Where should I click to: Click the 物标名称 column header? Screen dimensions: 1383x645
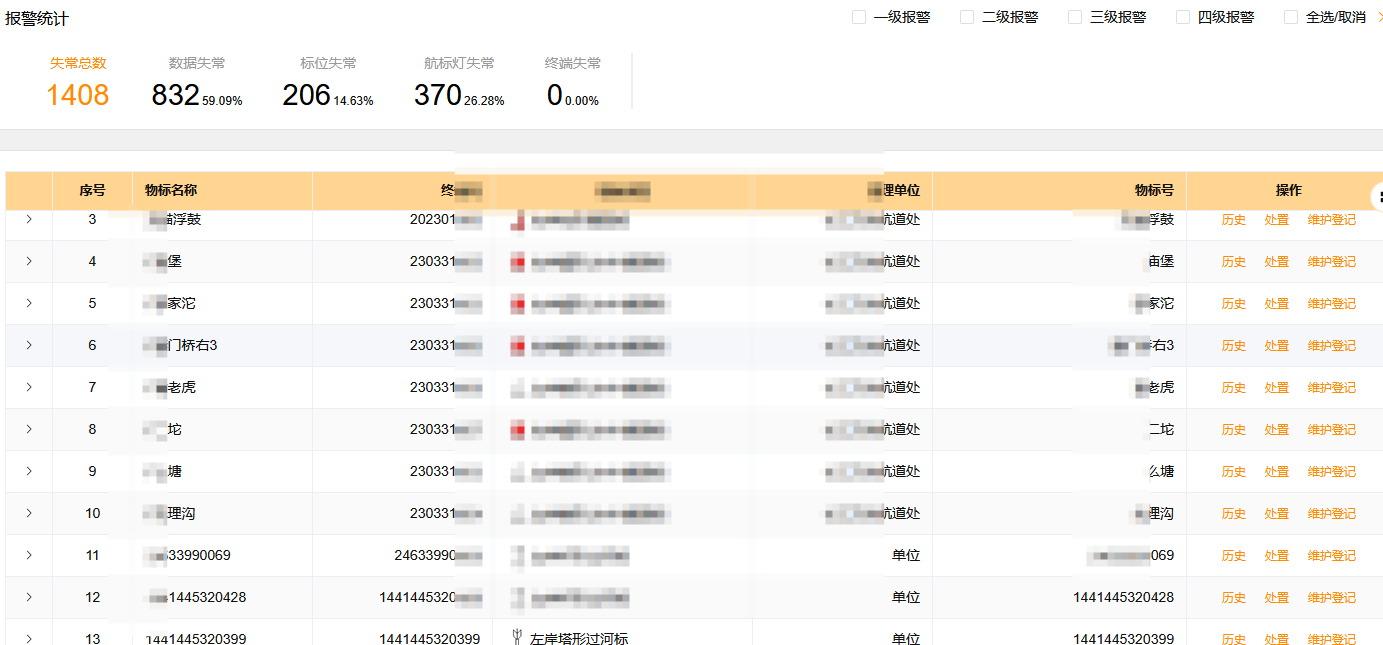point(171,190)
